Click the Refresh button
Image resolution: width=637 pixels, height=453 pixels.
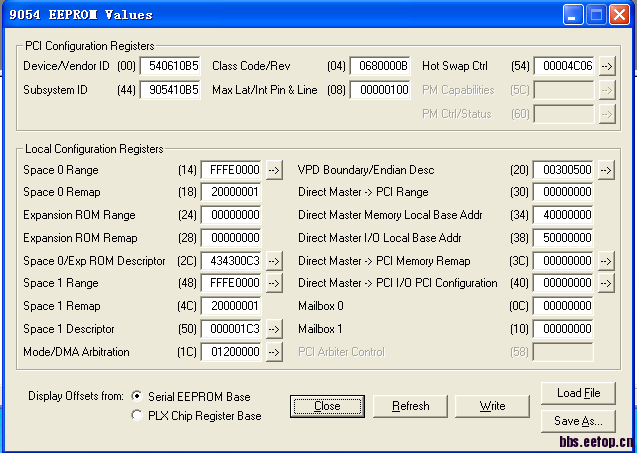coord(410,406)
